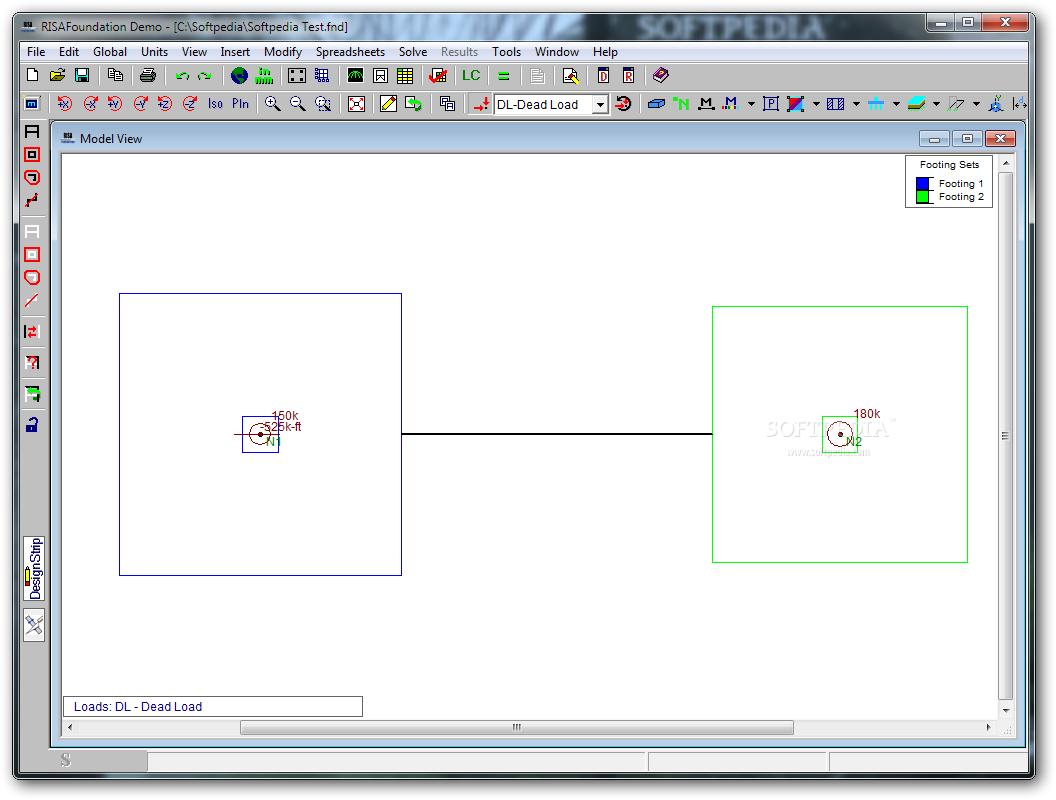This screenshot has width=1056, height=800.
Task: Undo the last action
Action: [x=182, y=75]
